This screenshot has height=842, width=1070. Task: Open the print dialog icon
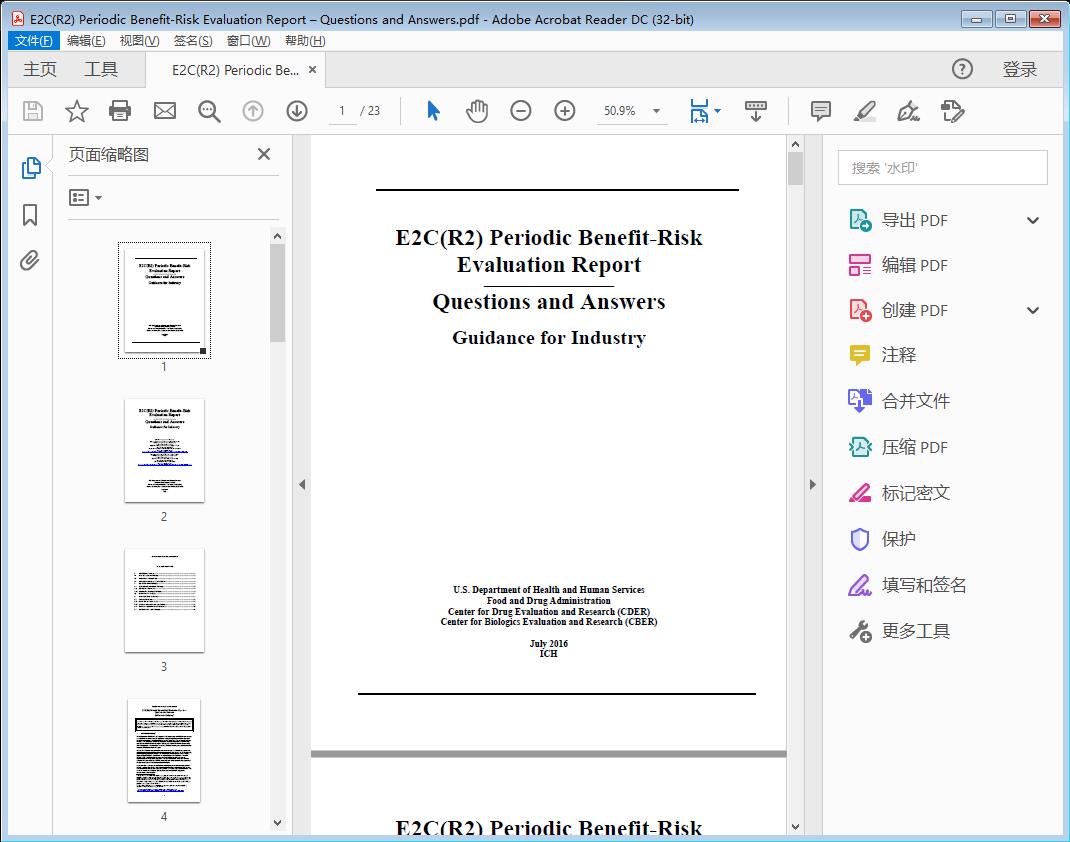click(120, 111)
